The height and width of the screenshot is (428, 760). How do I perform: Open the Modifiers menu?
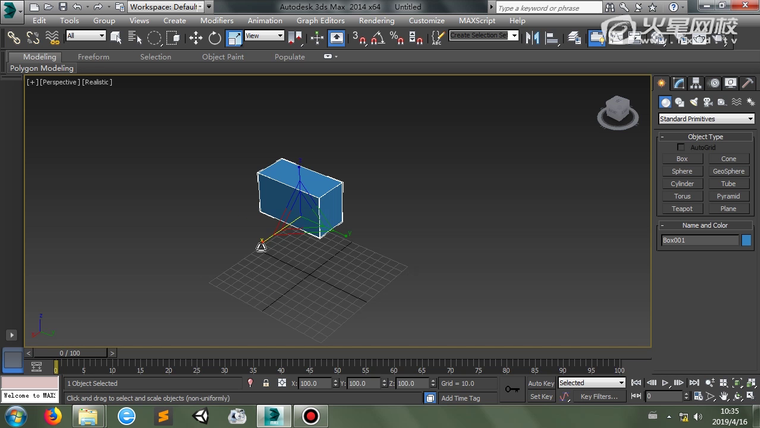click(x=216, y=20)
